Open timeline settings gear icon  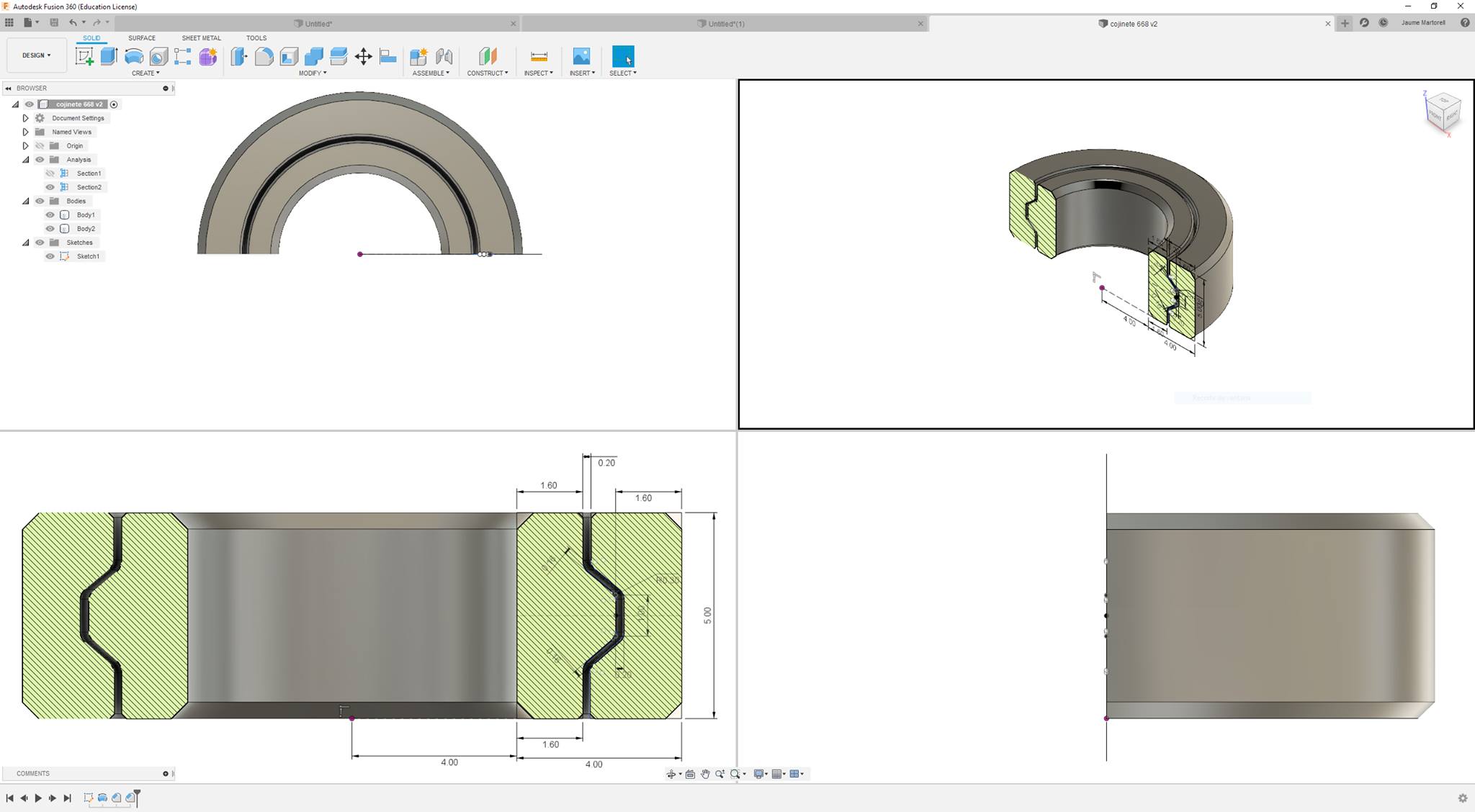1463,798
